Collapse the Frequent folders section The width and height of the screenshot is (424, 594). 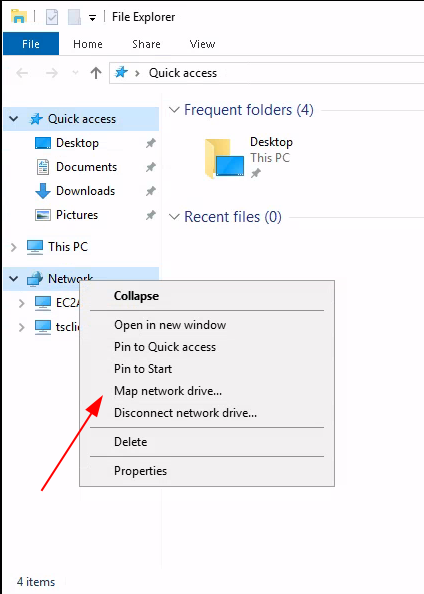pyautogui.click(x=174, y=110)
